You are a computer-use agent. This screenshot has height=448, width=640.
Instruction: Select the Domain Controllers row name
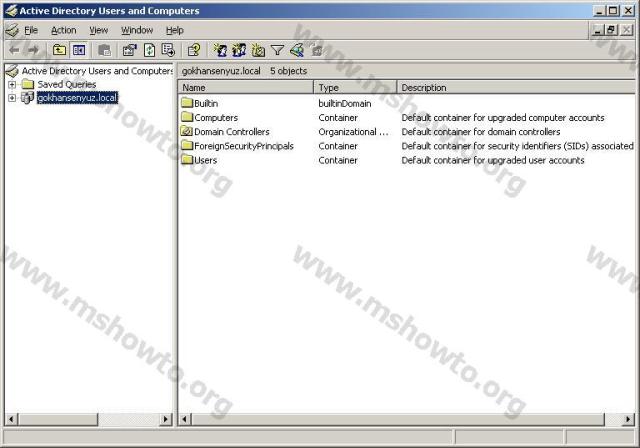pyautogui.click(x=232, y=132)
